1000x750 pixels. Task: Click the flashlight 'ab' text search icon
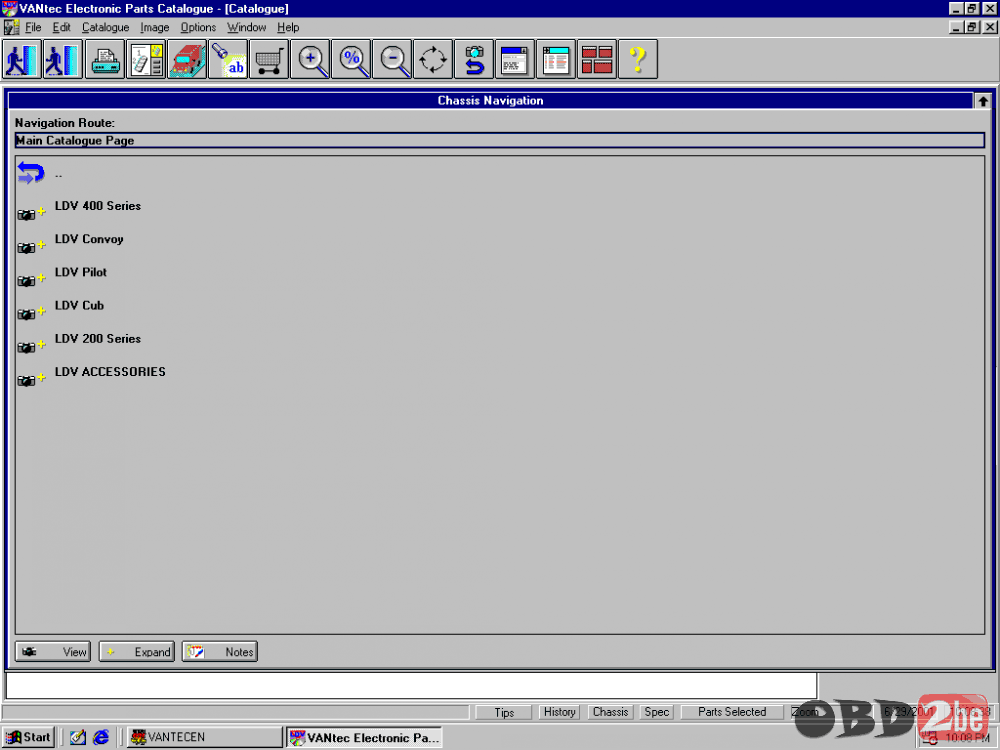coord(228,59)
